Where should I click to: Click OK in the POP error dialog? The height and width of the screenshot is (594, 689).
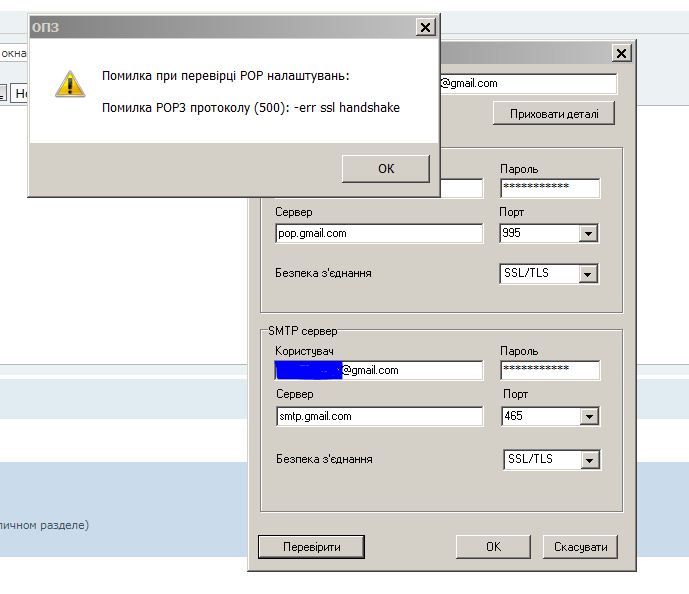click(385, 169)
